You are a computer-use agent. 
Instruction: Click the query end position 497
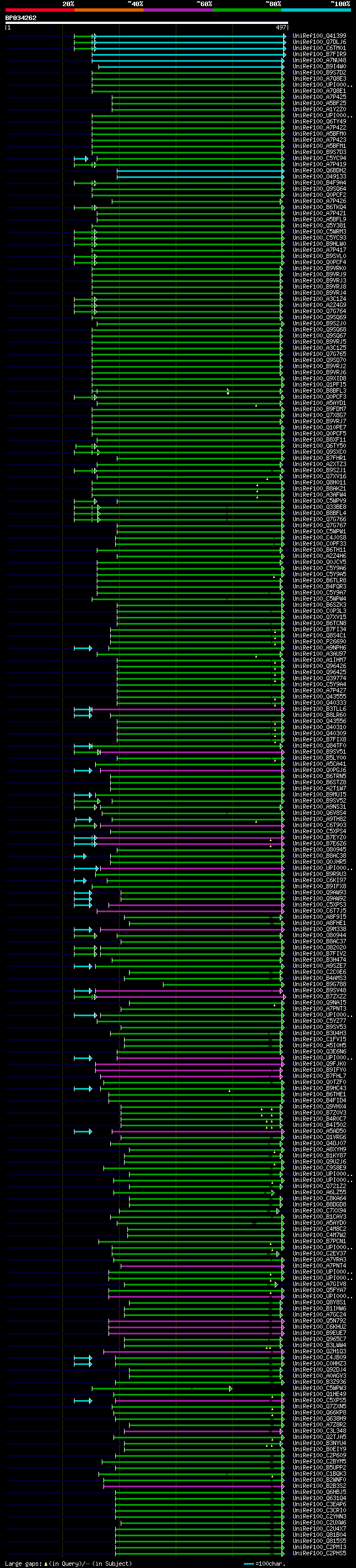(280, 27)
